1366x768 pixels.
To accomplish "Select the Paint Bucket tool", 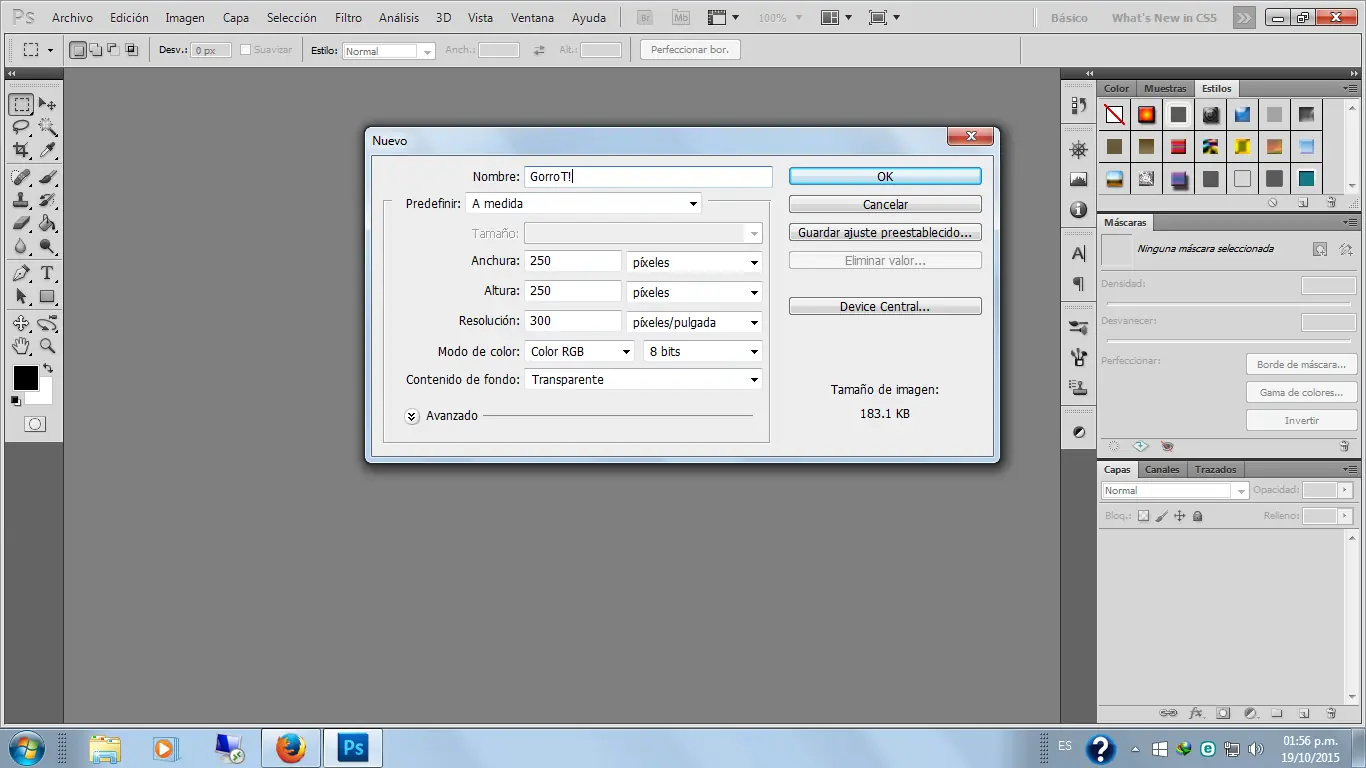I will 47,223.
